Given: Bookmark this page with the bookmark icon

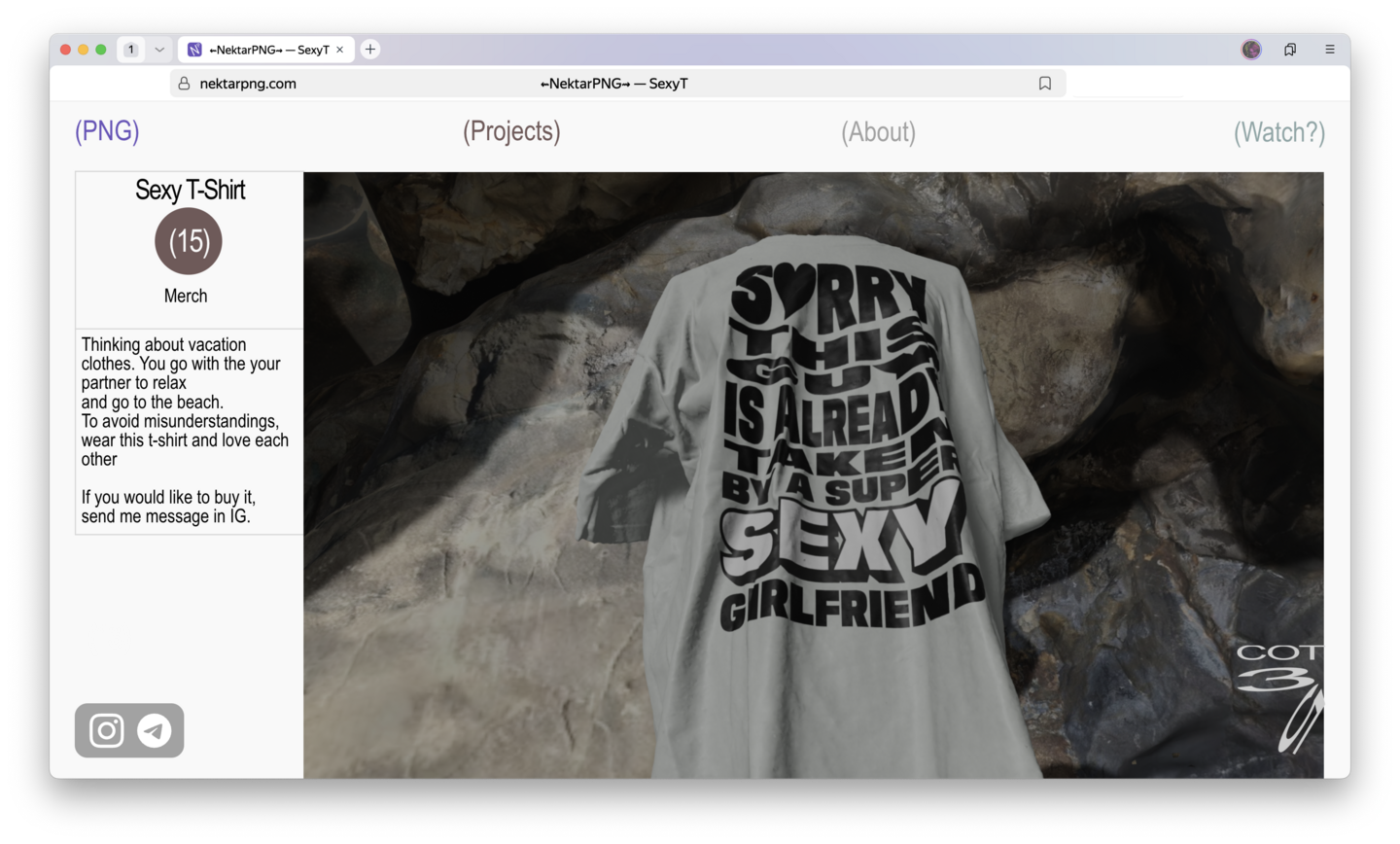Looking at the screenshot, I should (x=1045, y=84).
